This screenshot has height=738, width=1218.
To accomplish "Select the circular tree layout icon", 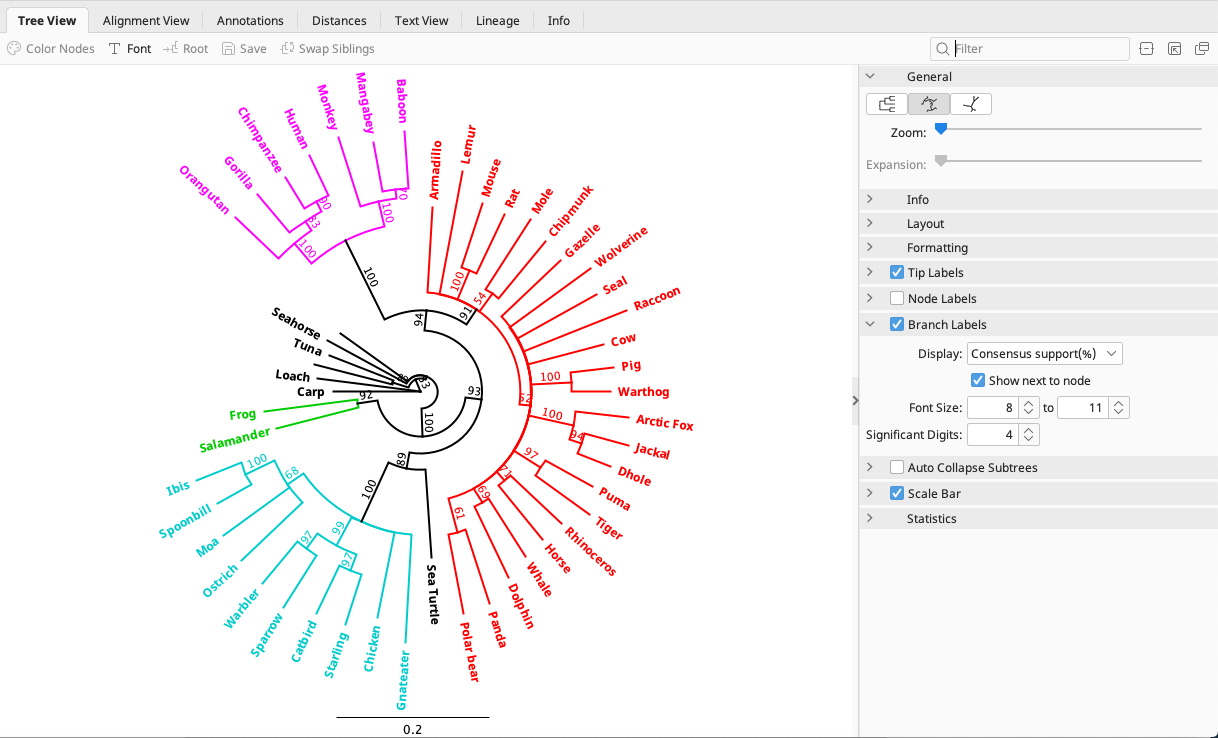I will (x=929, y=103).
